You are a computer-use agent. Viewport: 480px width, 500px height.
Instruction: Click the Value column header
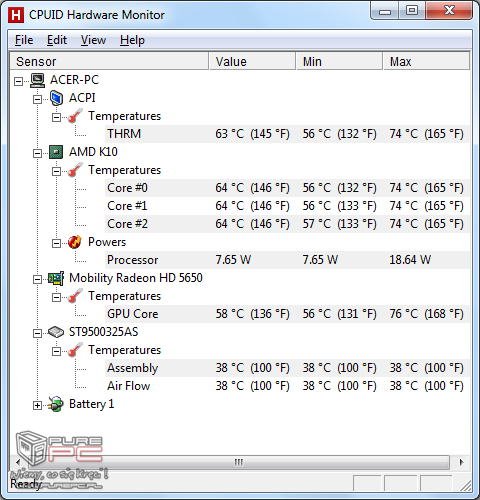(x=253, y=62)
